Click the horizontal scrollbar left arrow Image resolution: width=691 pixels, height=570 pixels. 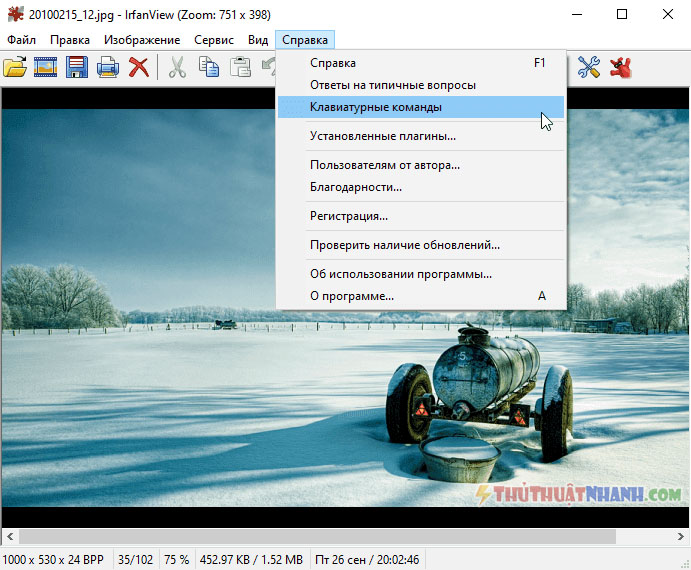pyautogui.click(x=10, y=536)
